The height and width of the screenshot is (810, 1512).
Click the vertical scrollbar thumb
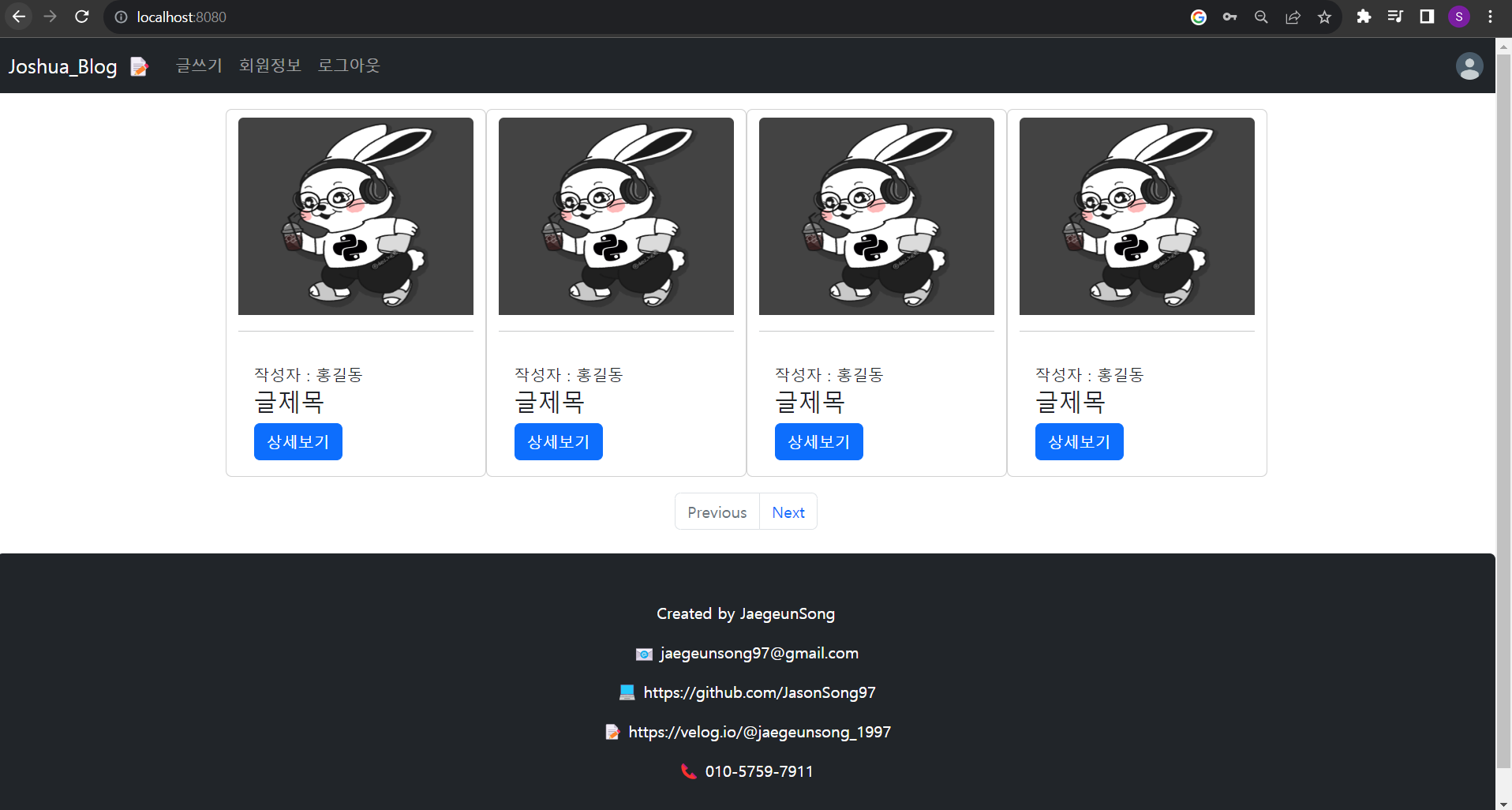(1503, 411)
